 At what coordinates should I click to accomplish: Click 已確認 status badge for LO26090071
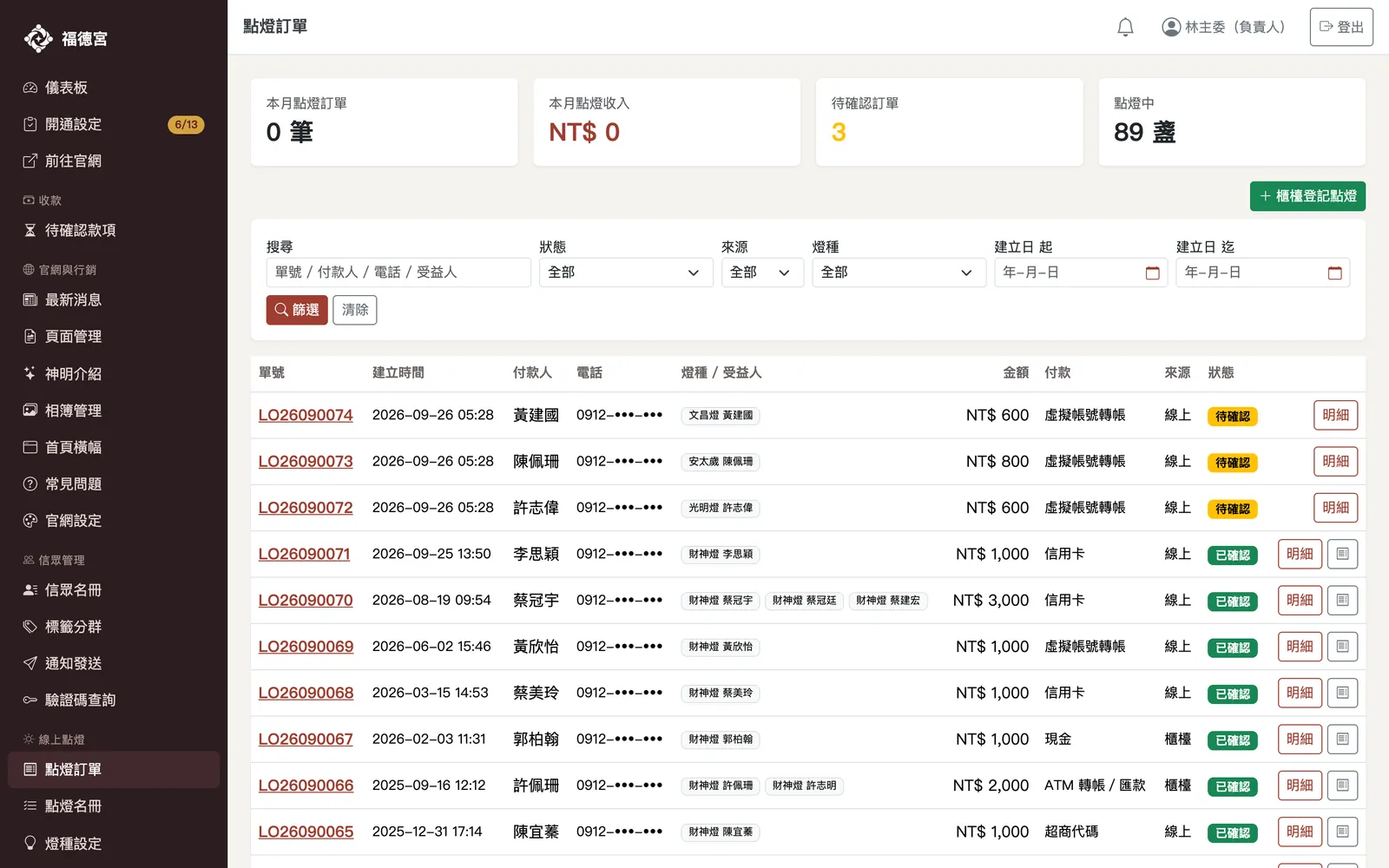[1232, 556]
